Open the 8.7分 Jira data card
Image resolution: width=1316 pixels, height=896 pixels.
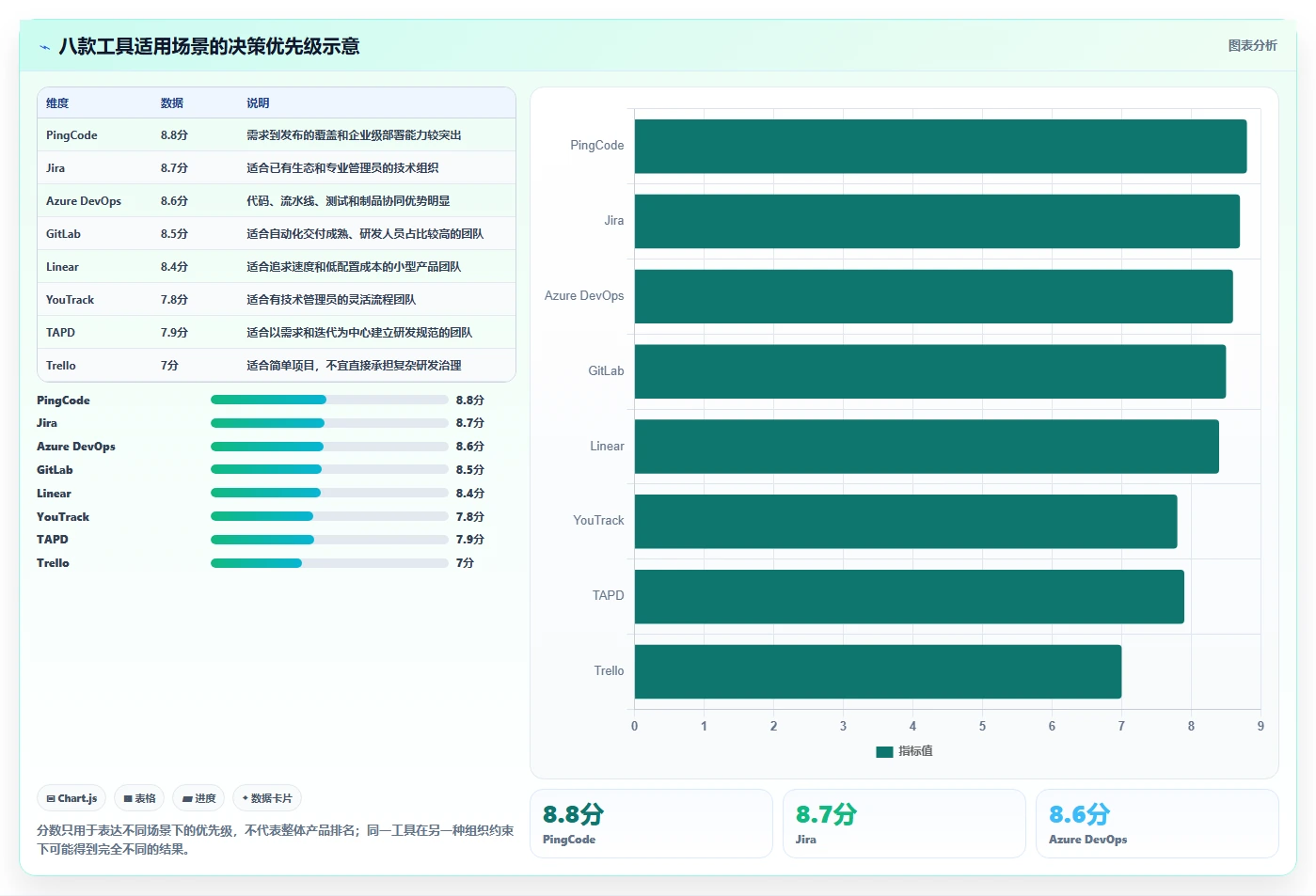point(904,824)
